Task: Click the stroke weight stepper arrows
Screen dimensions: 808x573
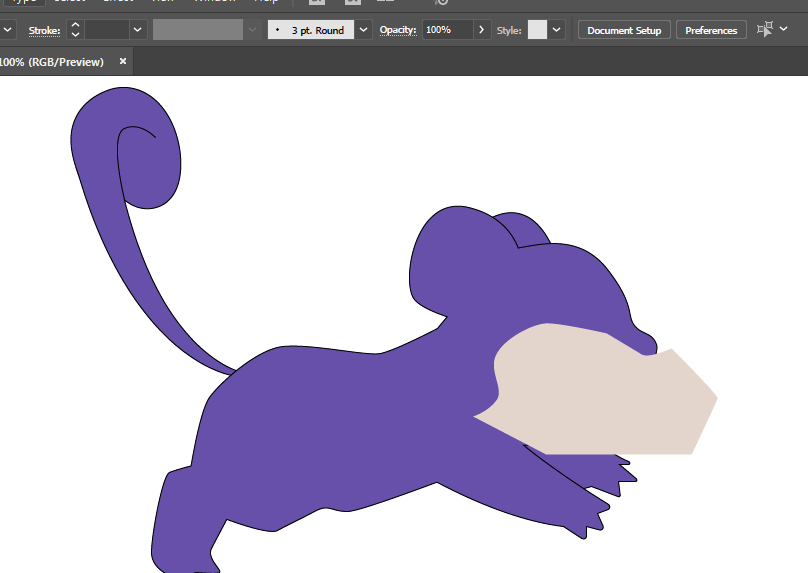Action: pyautogui.click(x=75, y=30)
